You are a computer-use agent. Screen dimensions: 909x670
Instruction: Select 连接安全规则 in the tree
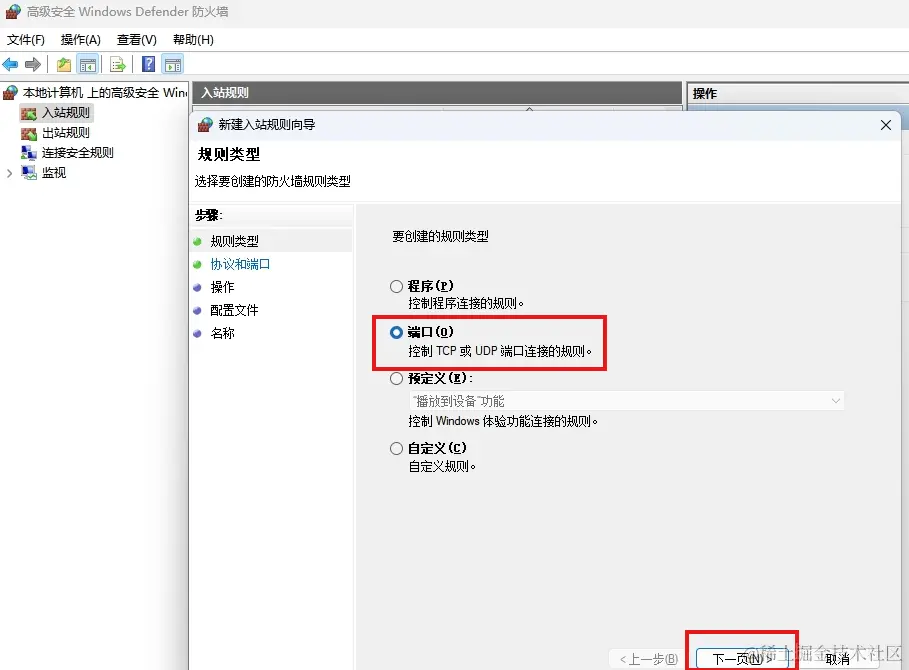pyautogui.click(x=78, y=153)
